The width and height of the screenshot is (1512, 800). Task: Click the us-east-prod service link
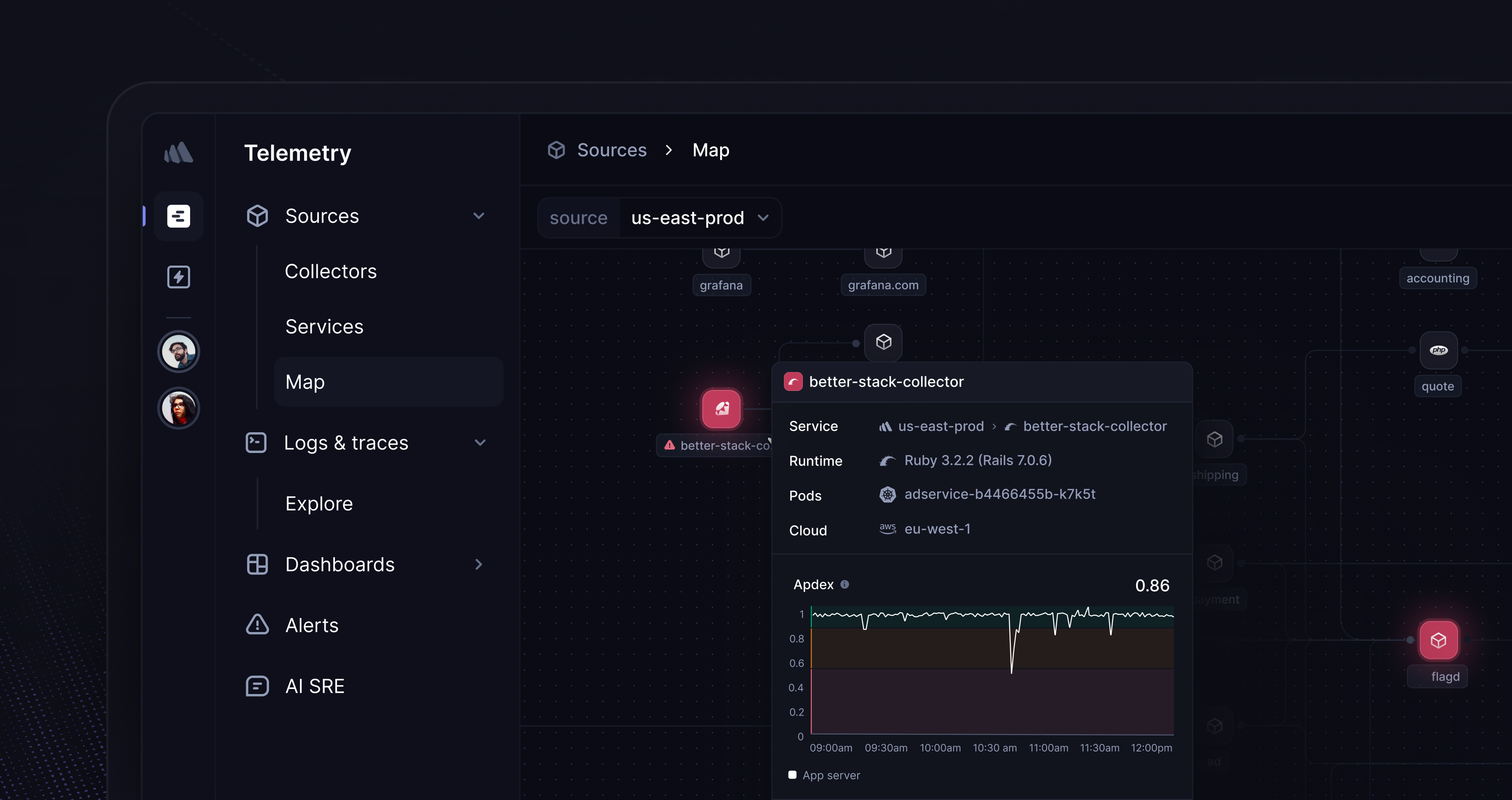[x=940, y=426]
